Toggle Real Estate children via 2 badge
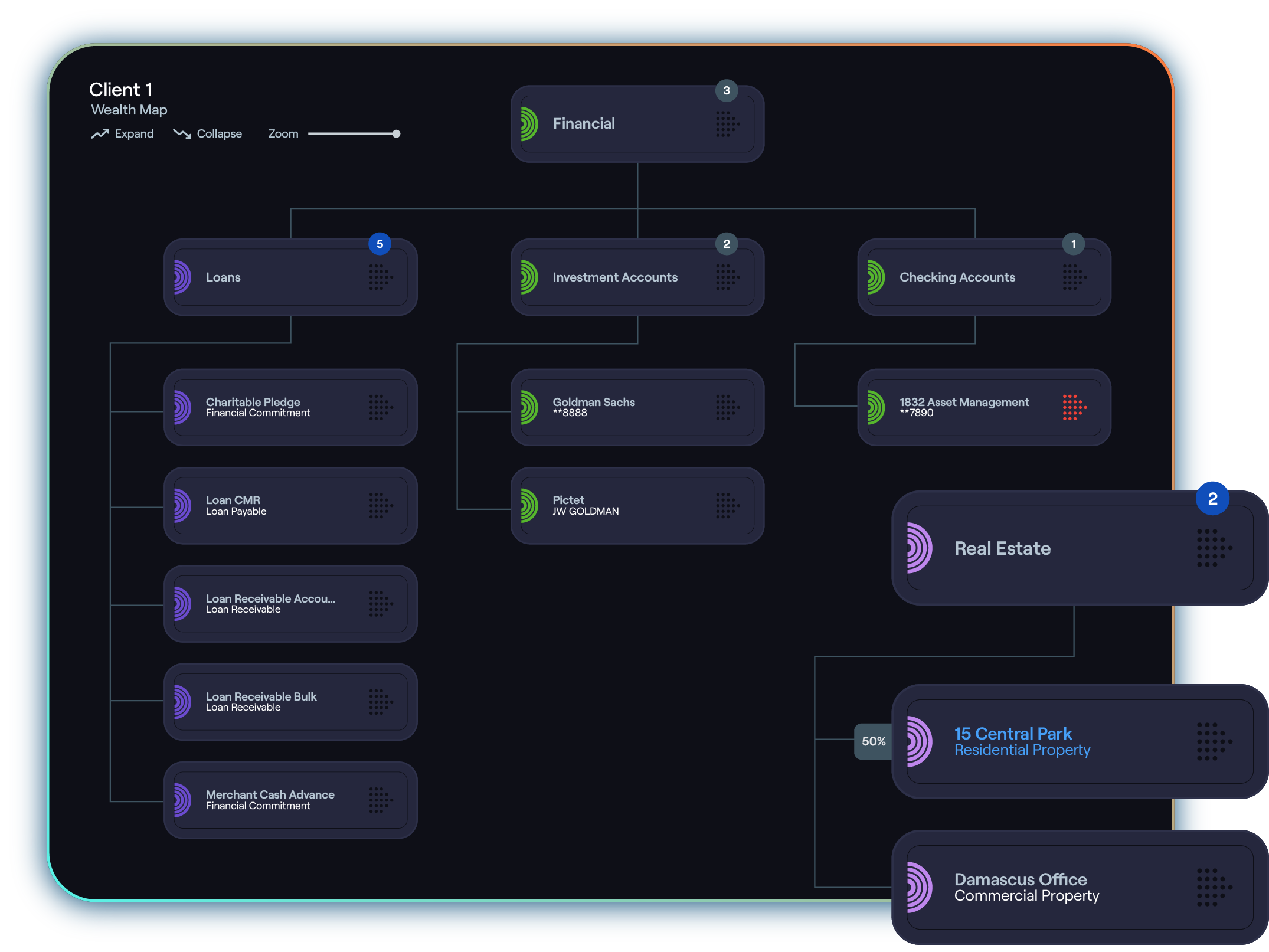1269x952 pixels. (1212, 499)
